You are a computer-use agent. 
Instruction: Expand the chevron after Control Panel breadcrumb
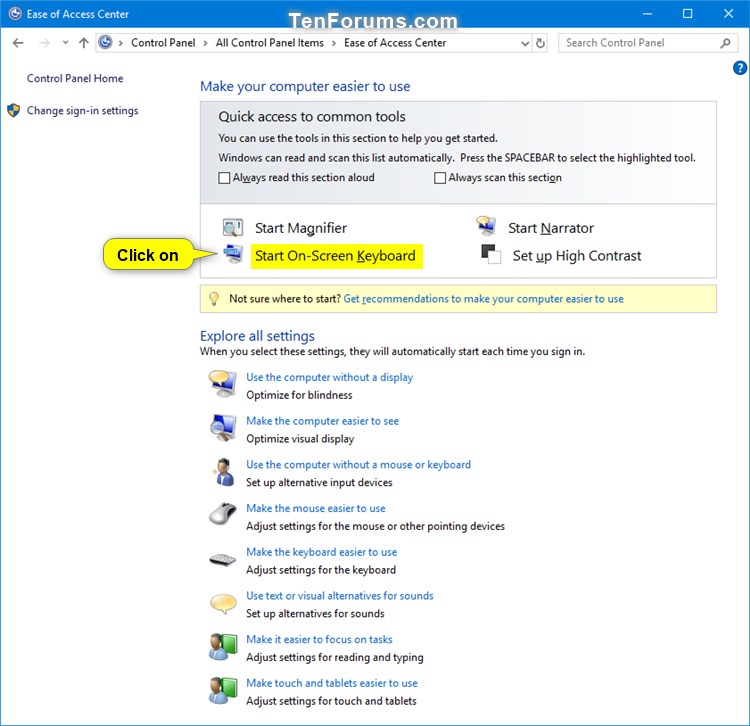click(205, 44)
